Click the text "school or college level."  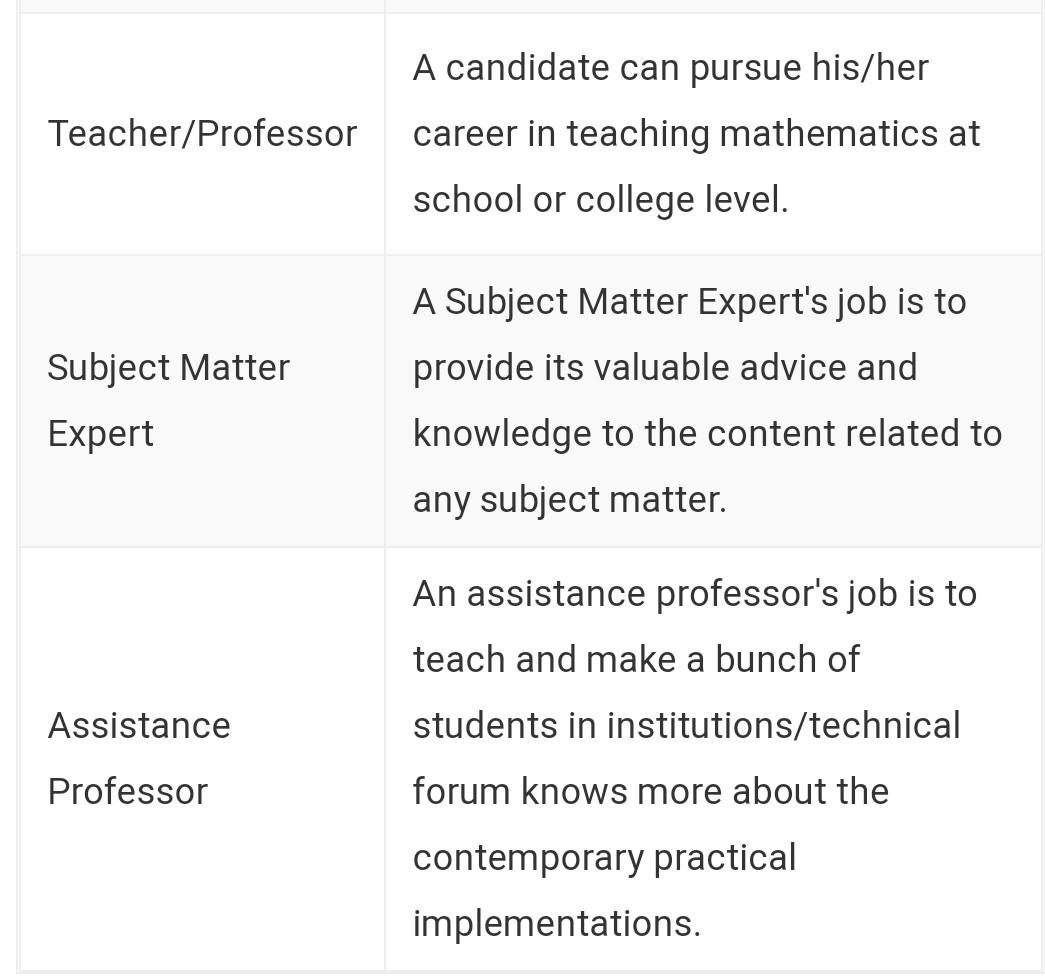pyautogui.click(x=600, y=200)
